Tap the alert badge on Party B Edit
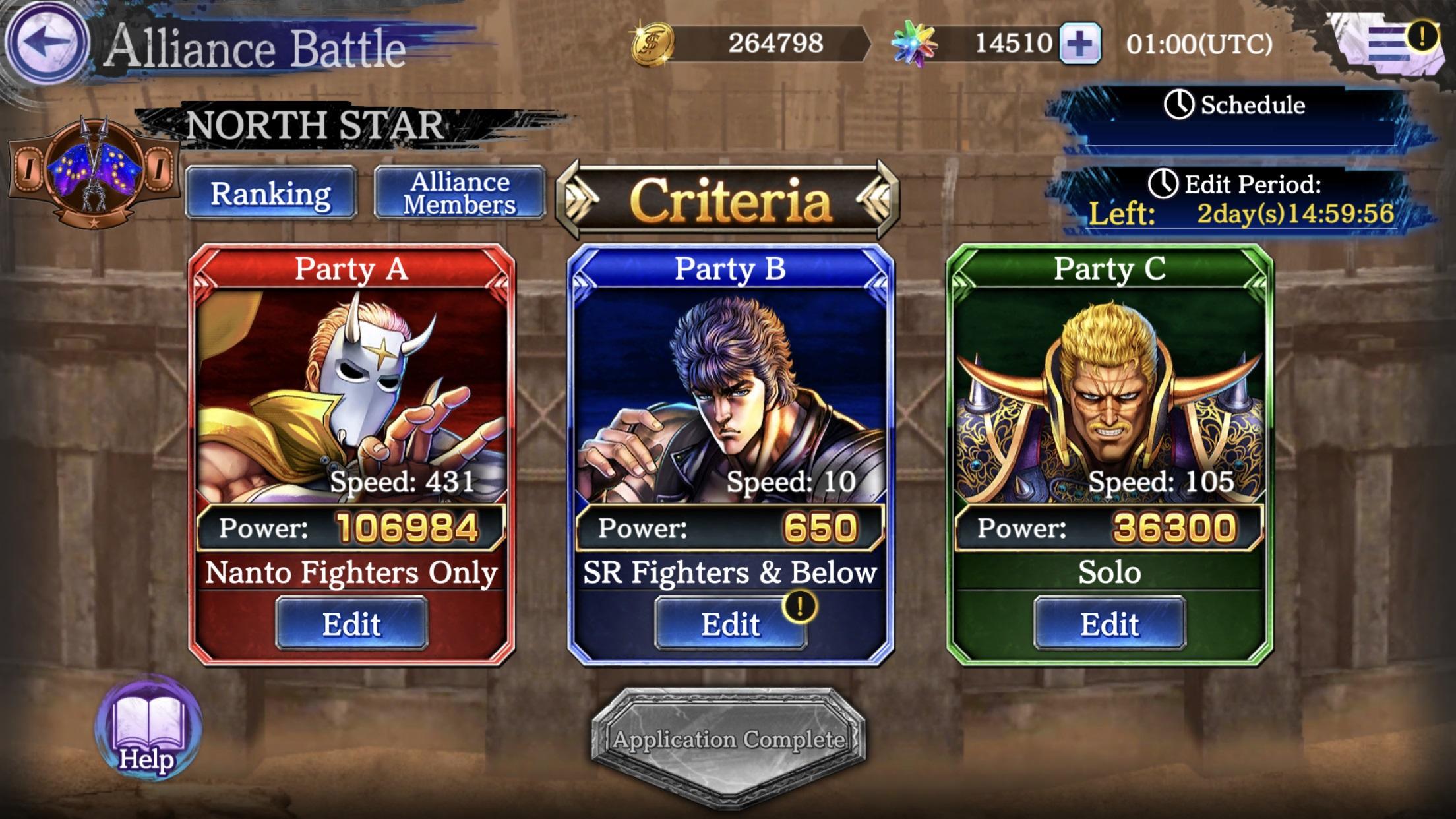This screenshot has width=1456, height=819. point(800,606)
